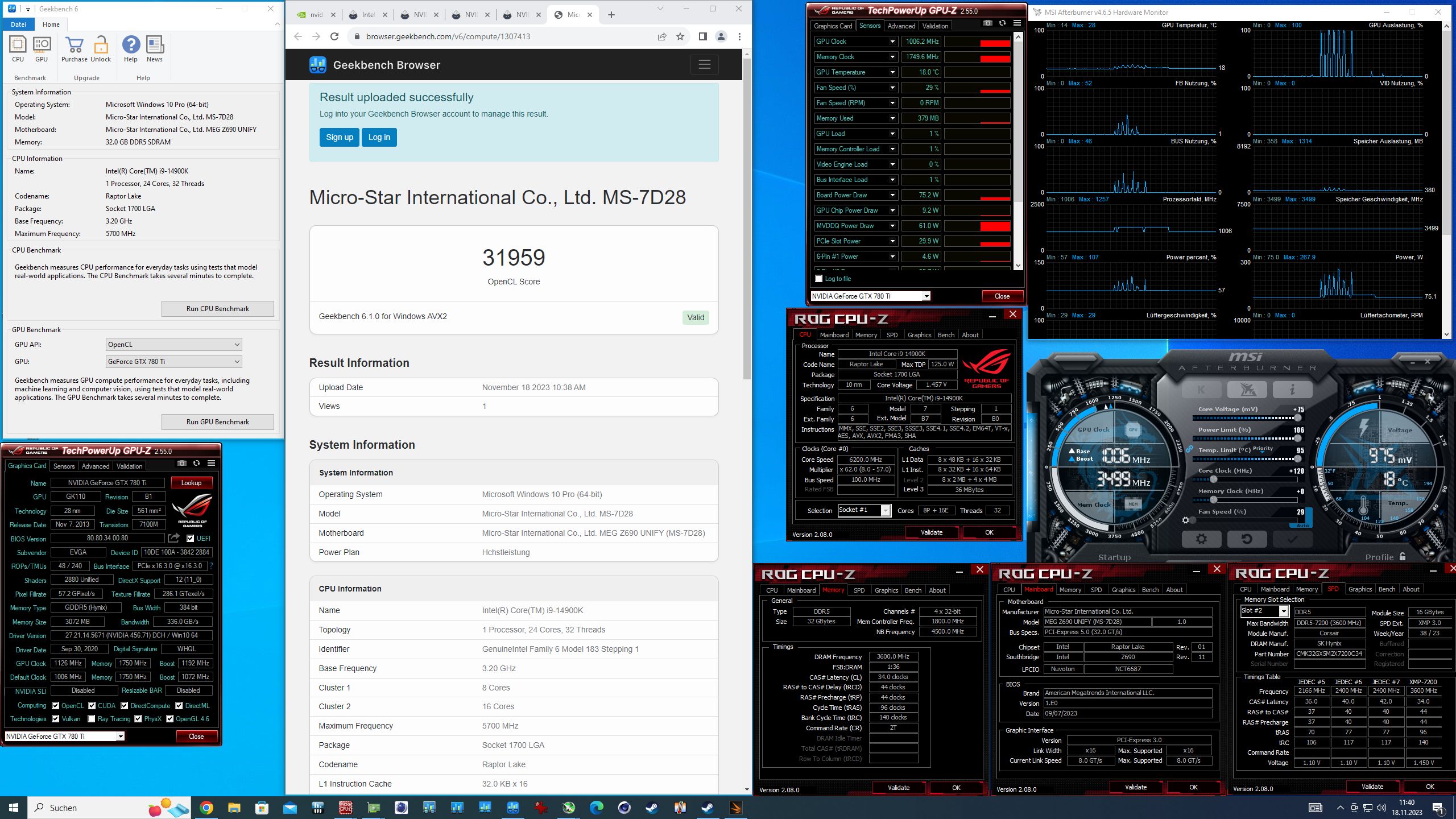Click the Run CPU Benchmark button
Screen dimensions: 1456x819
[x=218, y=309]
